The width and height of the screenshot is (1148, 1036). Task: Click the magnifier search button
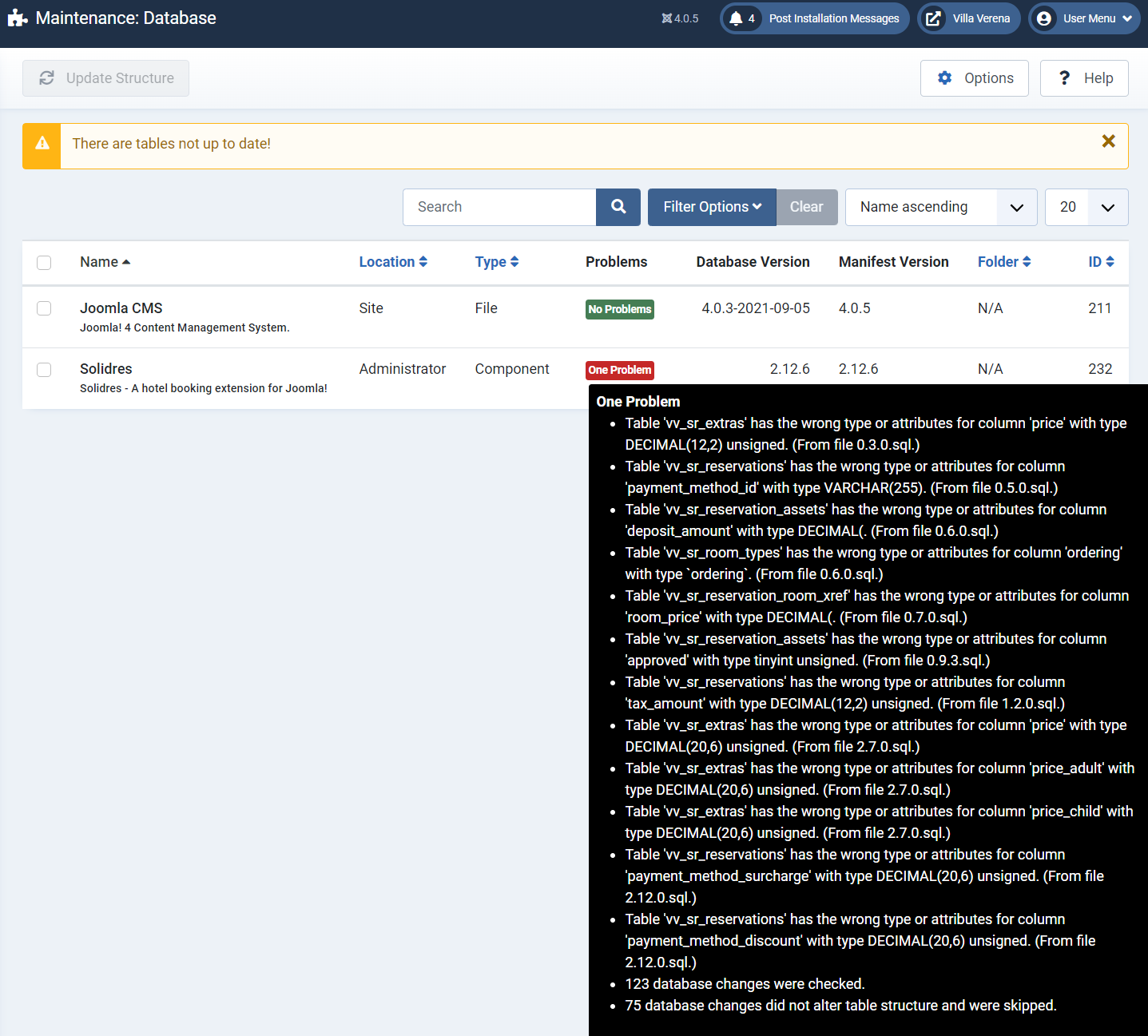[x=618, y=207]
